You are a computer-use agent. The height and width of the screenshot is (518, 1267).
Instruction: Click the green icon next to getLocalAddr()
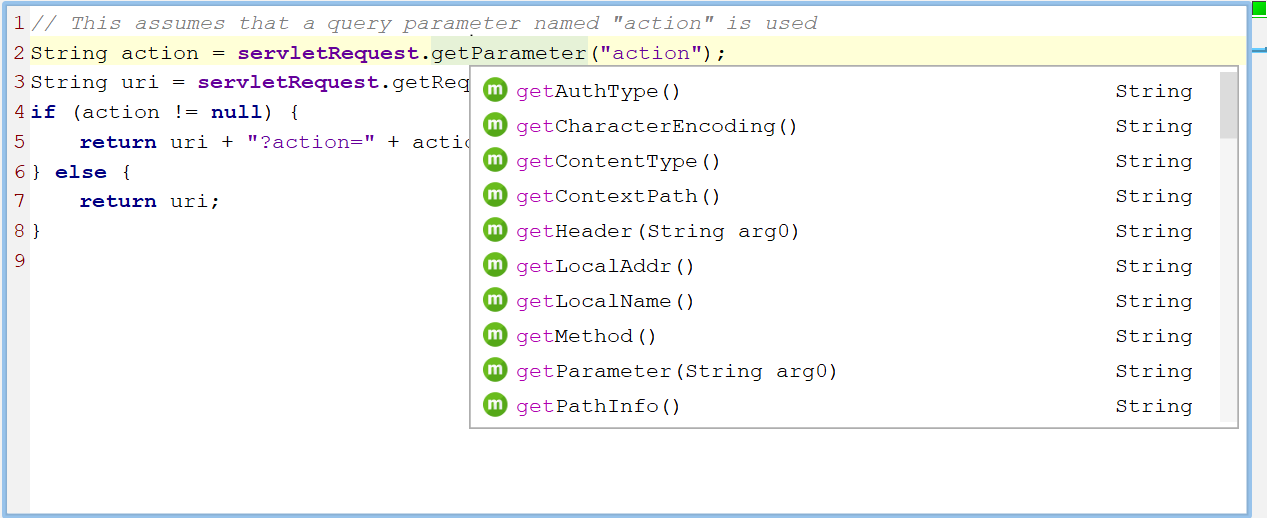coord(495,266)
